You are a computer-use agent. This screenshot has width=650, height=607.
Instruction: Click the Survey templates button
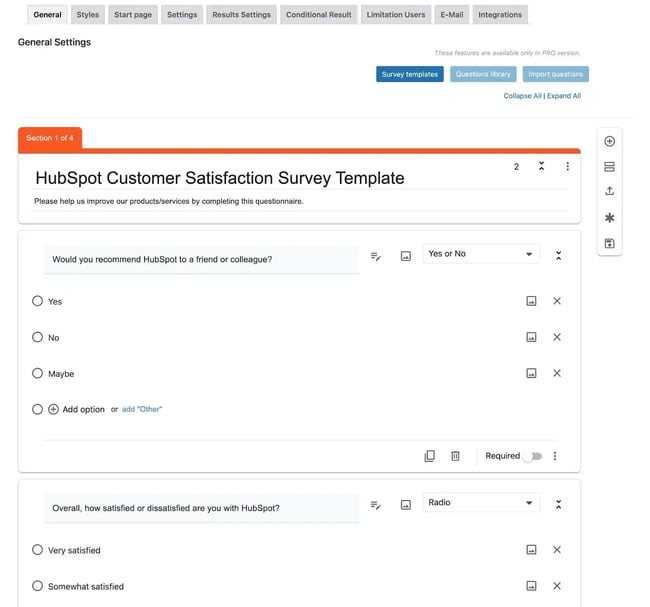pos(410,74)
